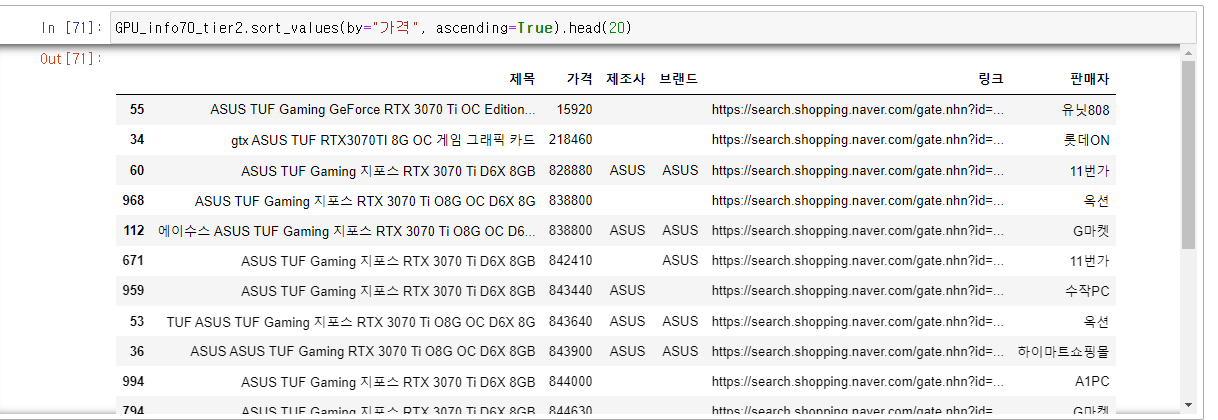
Task: Click seller 11번가 in row 671
Action: click(x=1090, y=260)
